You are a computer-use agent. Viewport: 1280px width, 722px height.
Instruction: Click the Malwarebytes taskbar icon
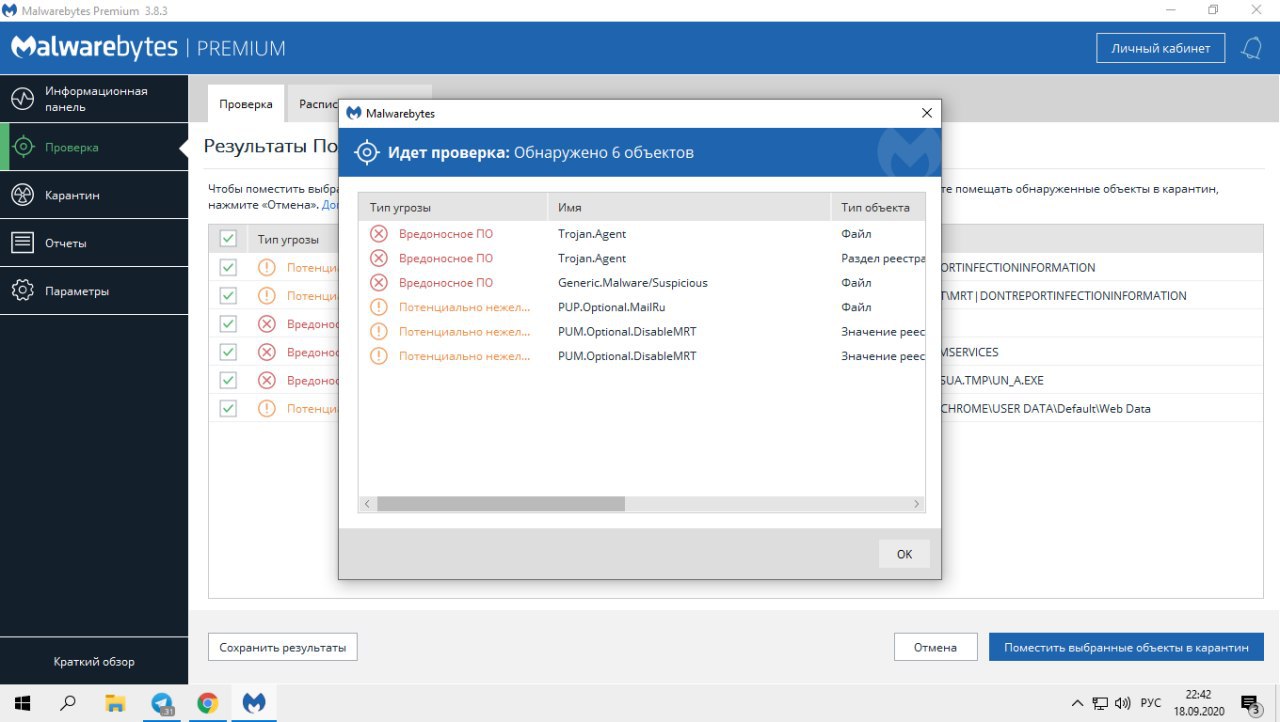click(255, 702)
